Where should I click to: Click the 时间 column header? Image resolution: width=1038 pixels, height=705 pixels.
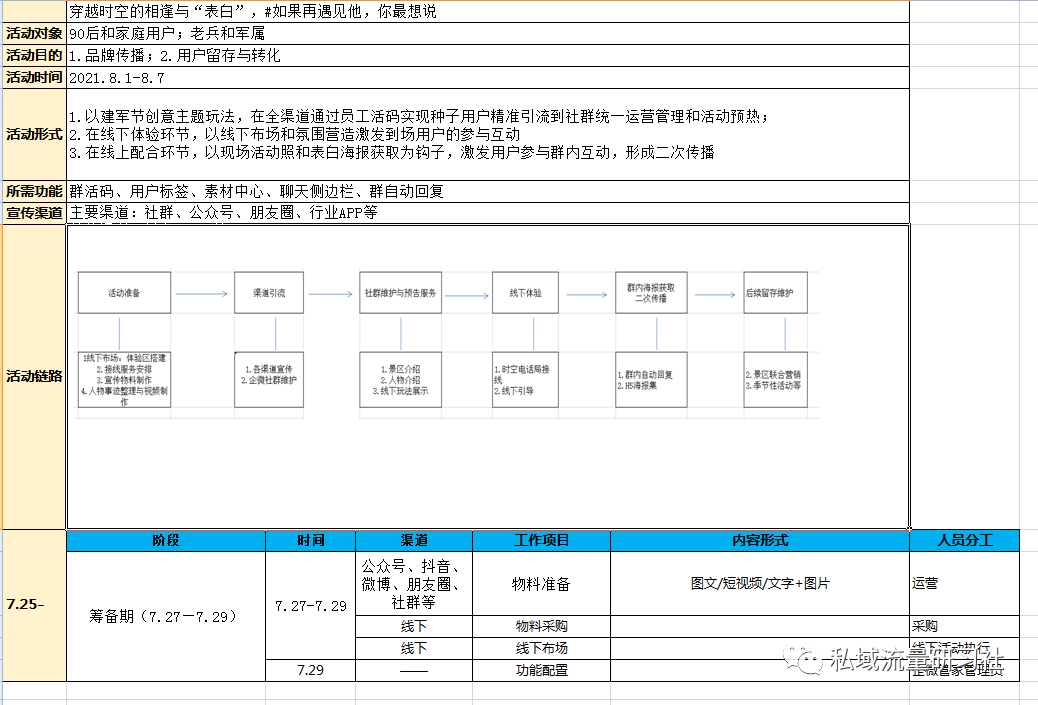(310, 540)
